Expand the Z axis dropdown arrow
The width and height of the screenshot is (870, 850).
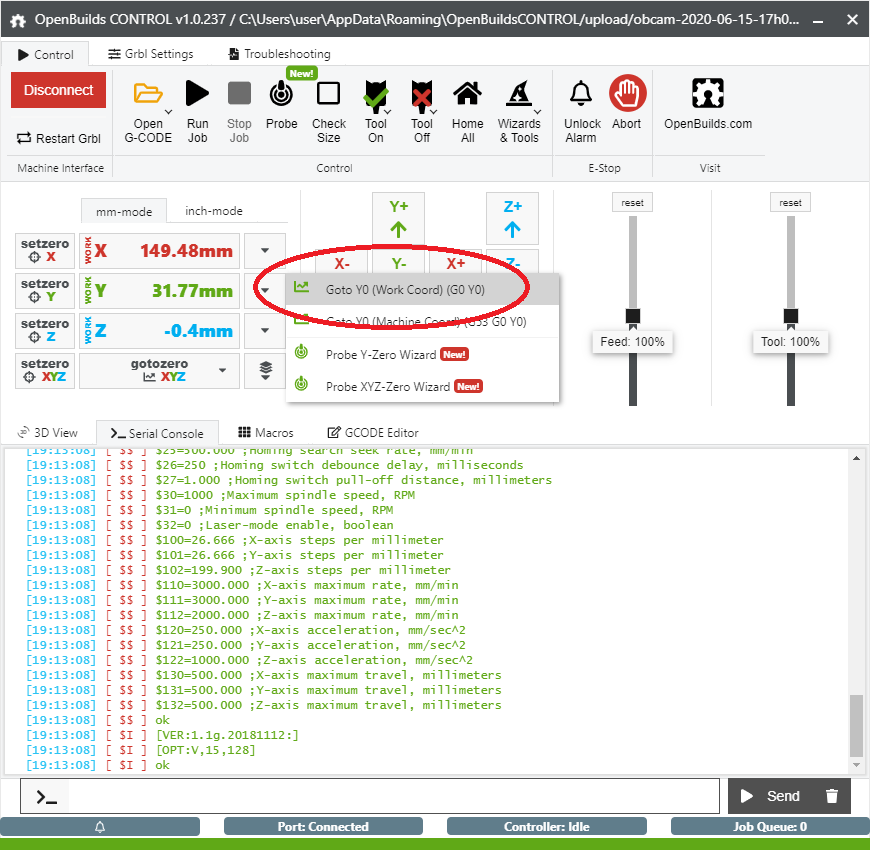[265, 330]
